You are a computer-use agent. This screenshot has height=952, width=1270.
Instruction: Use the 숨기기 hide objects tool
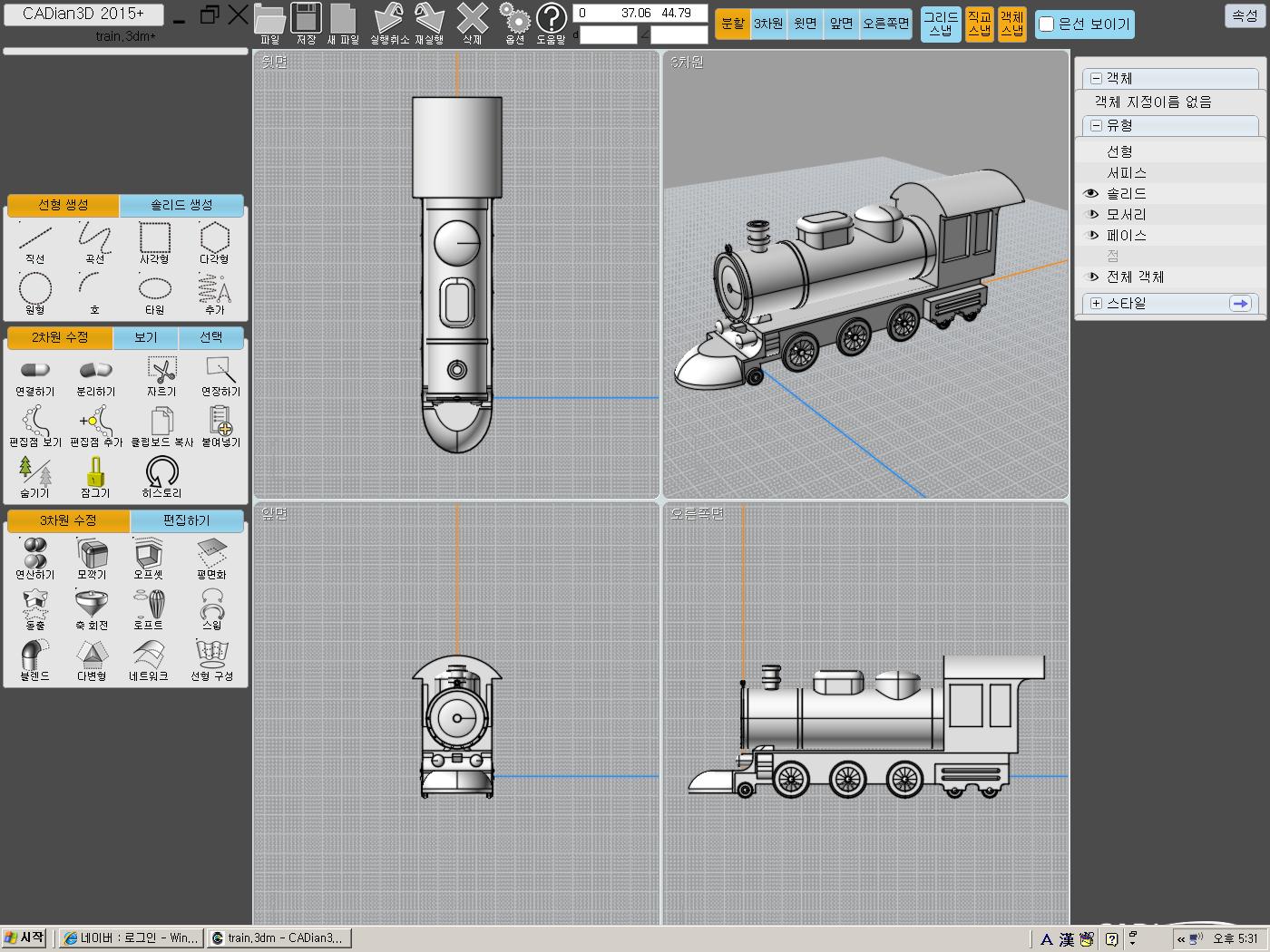pos(34,478)
